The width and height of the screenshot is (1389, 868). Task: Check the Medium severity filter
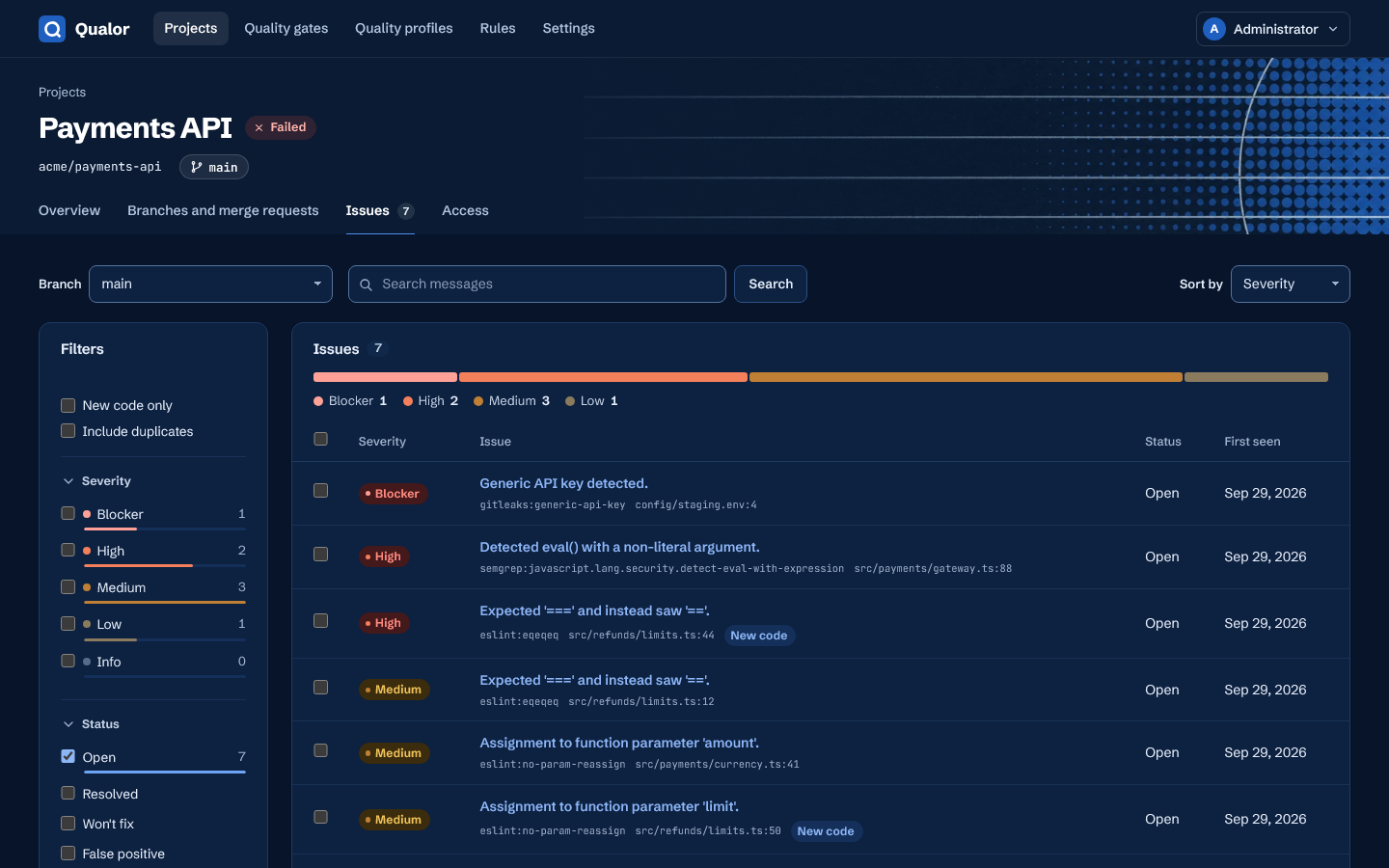pos(68,587)
